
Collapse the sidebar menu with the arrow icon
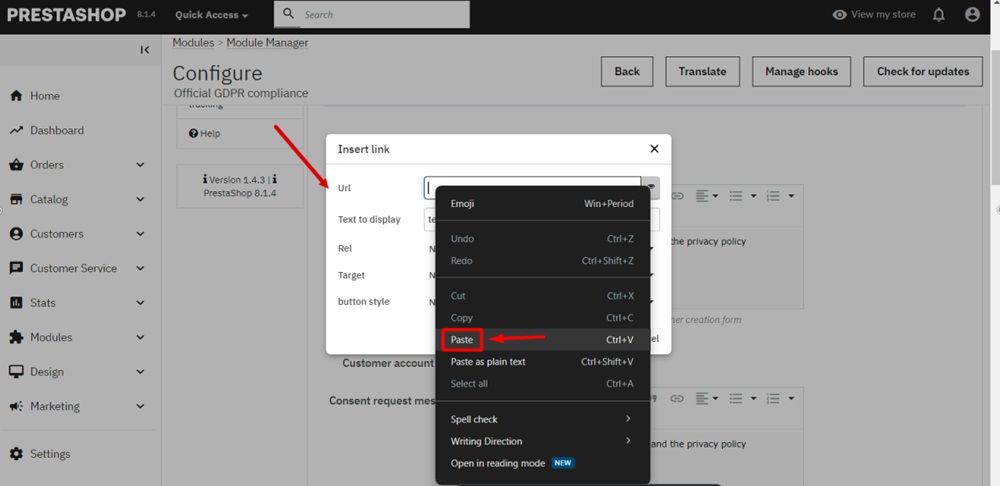145,50
